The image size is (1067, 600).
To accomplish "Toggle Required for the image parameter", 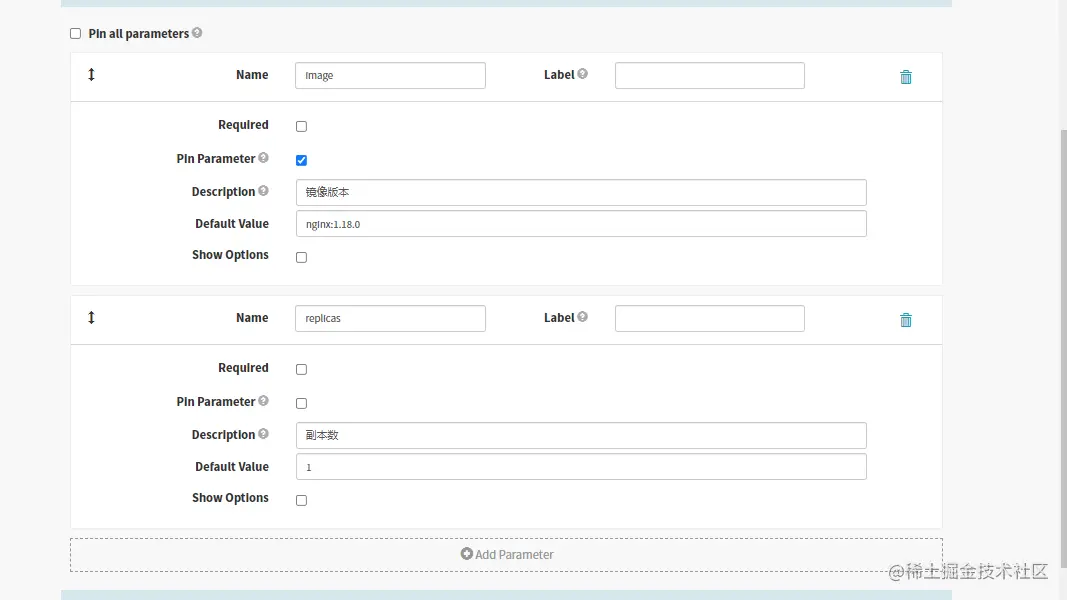I will 301,126.
